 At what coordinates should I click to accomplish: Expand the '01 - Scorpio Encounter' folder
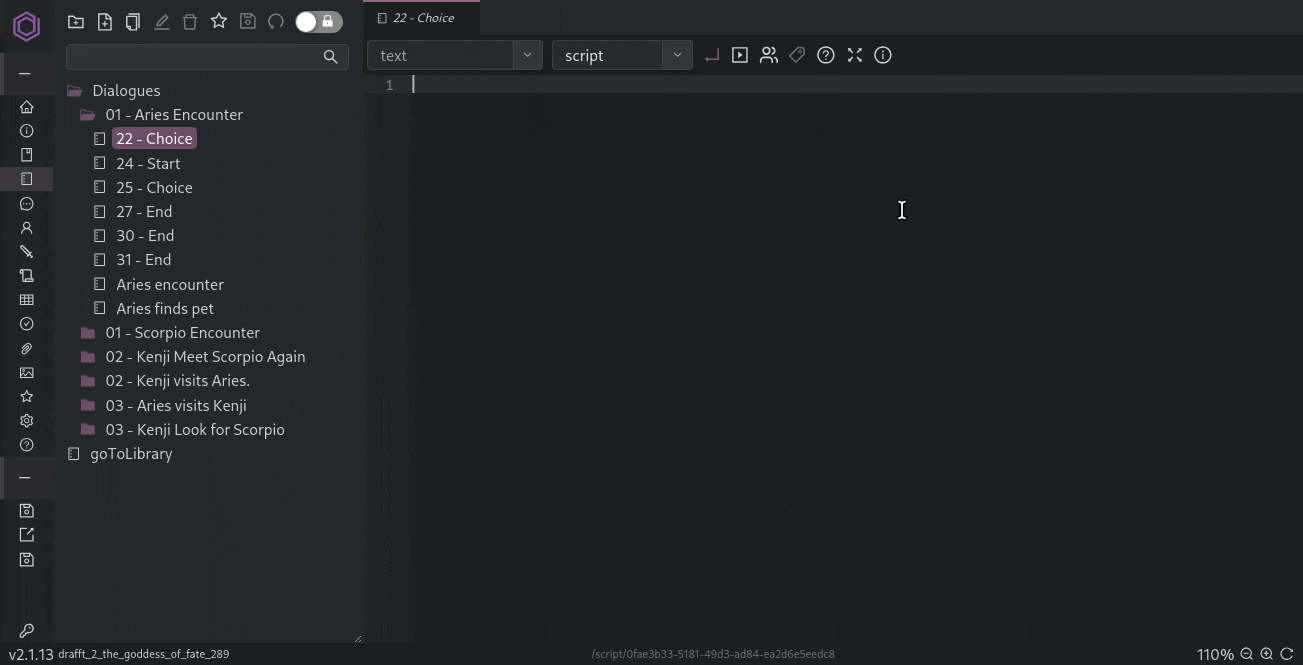pos(182,333)
